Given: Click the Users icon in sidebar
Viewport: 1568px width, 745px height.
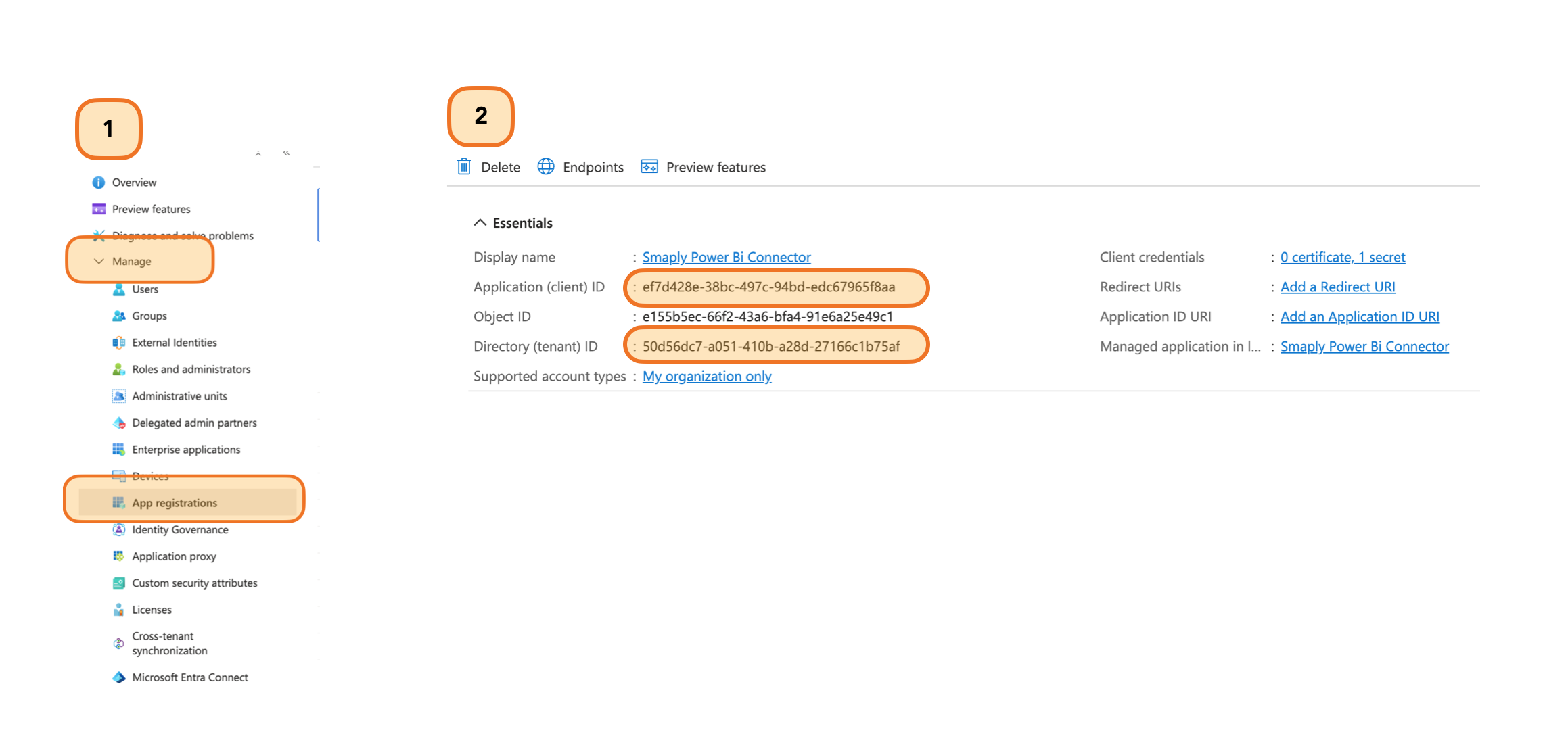Looking at the screenshot, I should (119, 289).
